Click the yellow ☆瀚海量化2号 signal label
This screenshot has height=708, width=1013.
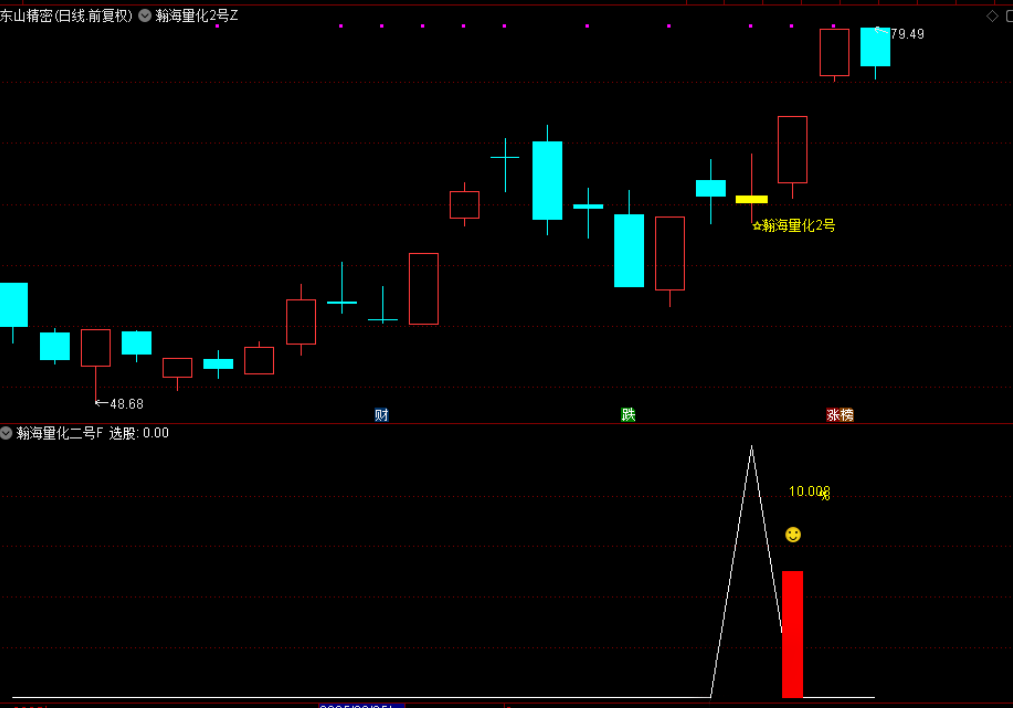[793, 226]
